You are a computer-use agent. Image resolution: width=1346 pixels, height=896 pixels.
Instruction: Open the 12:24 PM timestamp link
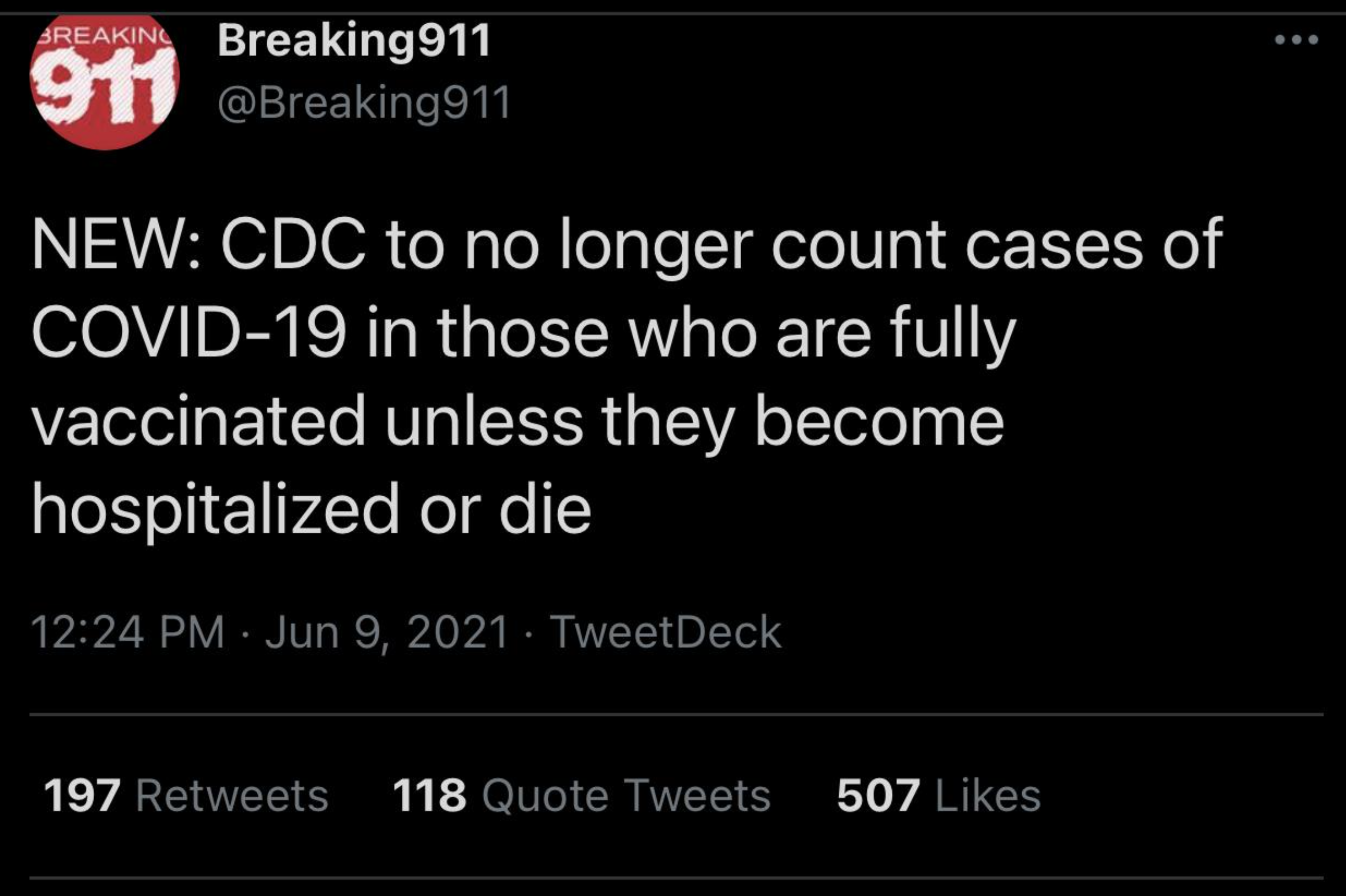[x=128, y=633]
